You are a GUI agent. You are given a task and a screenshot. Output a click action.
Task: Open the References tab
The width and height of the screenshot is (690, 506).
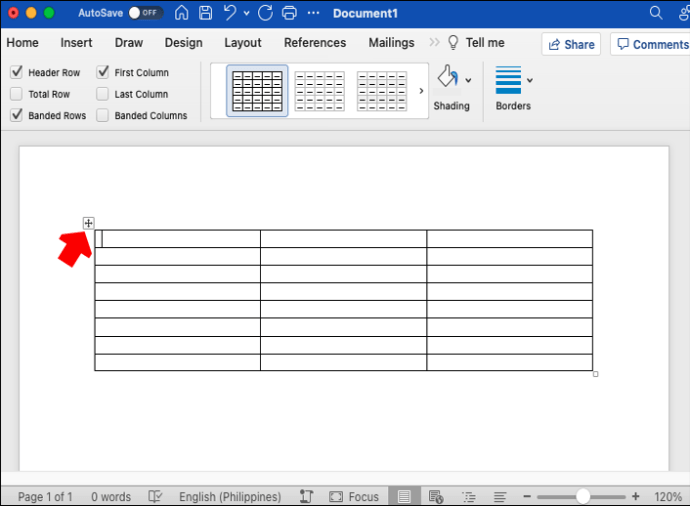pos(315,43)
